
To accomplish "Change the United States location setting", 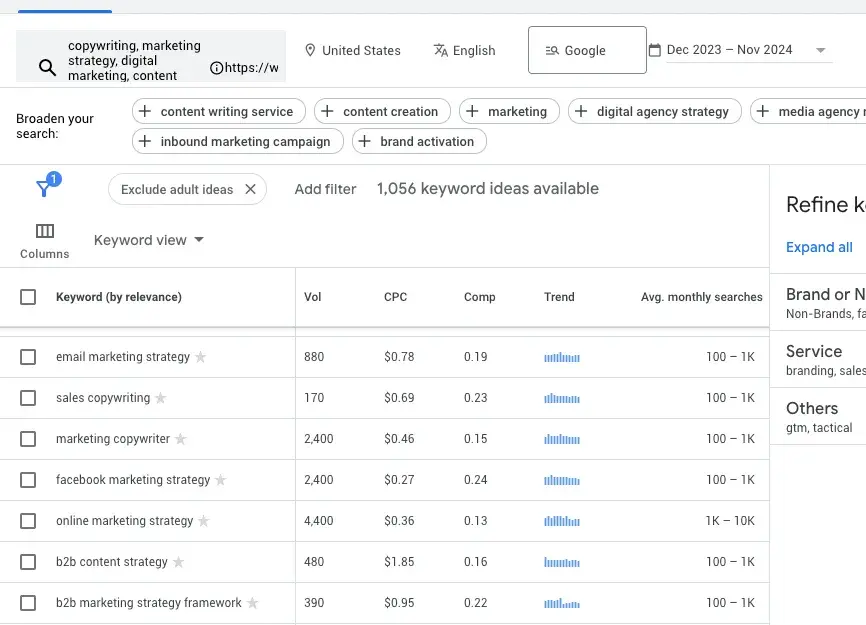I will coord(353,50).
